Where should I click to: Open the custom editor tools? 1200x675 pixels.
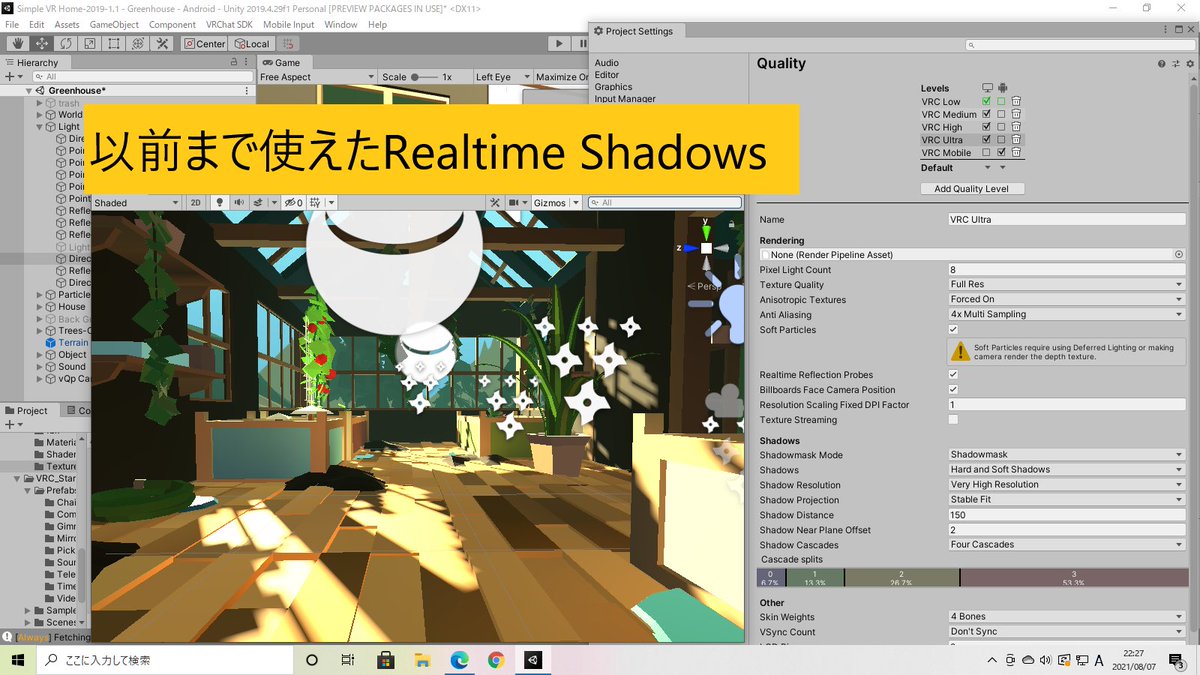coord(162,44)
